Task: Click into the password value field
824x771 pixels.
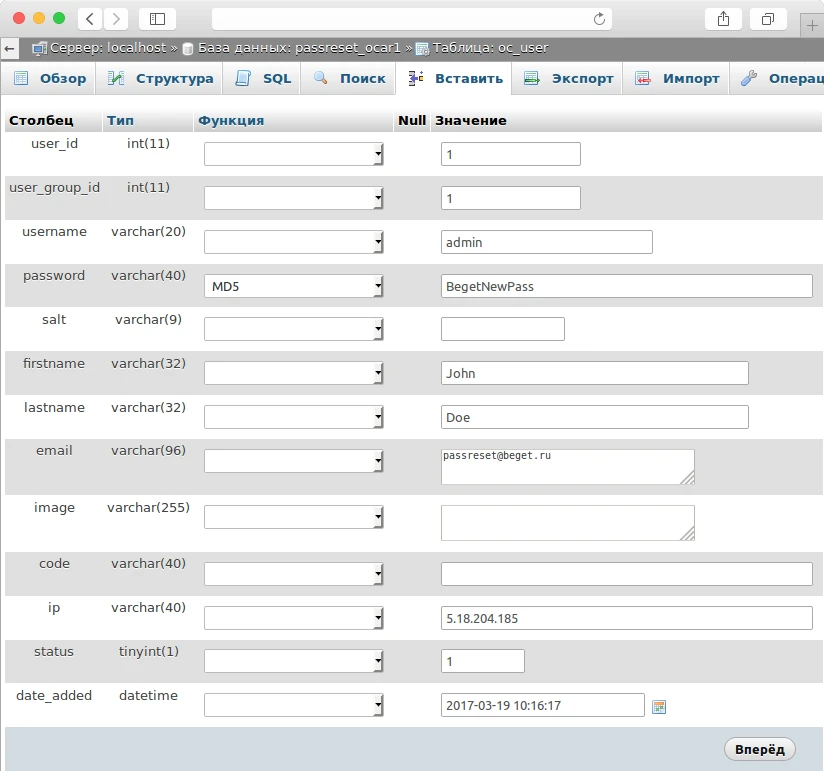Action: 626,287
